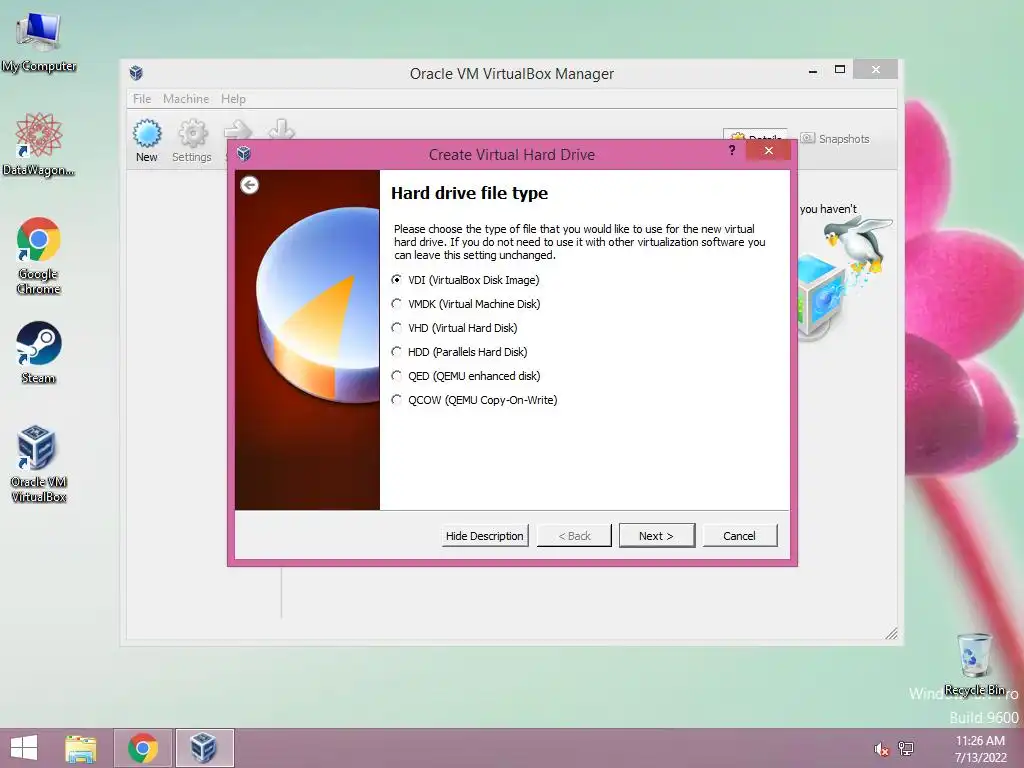
Task: Switch to Chrome in the taskbar
Action: (143, 748)
